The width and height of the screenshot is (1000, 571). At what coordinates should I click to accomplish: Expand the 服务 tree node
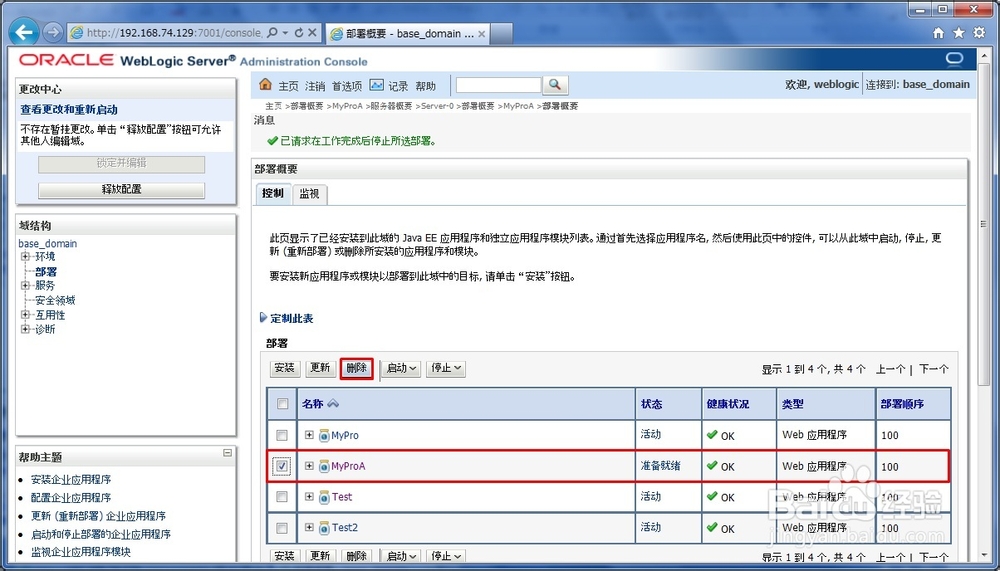(x=26, y=285)
